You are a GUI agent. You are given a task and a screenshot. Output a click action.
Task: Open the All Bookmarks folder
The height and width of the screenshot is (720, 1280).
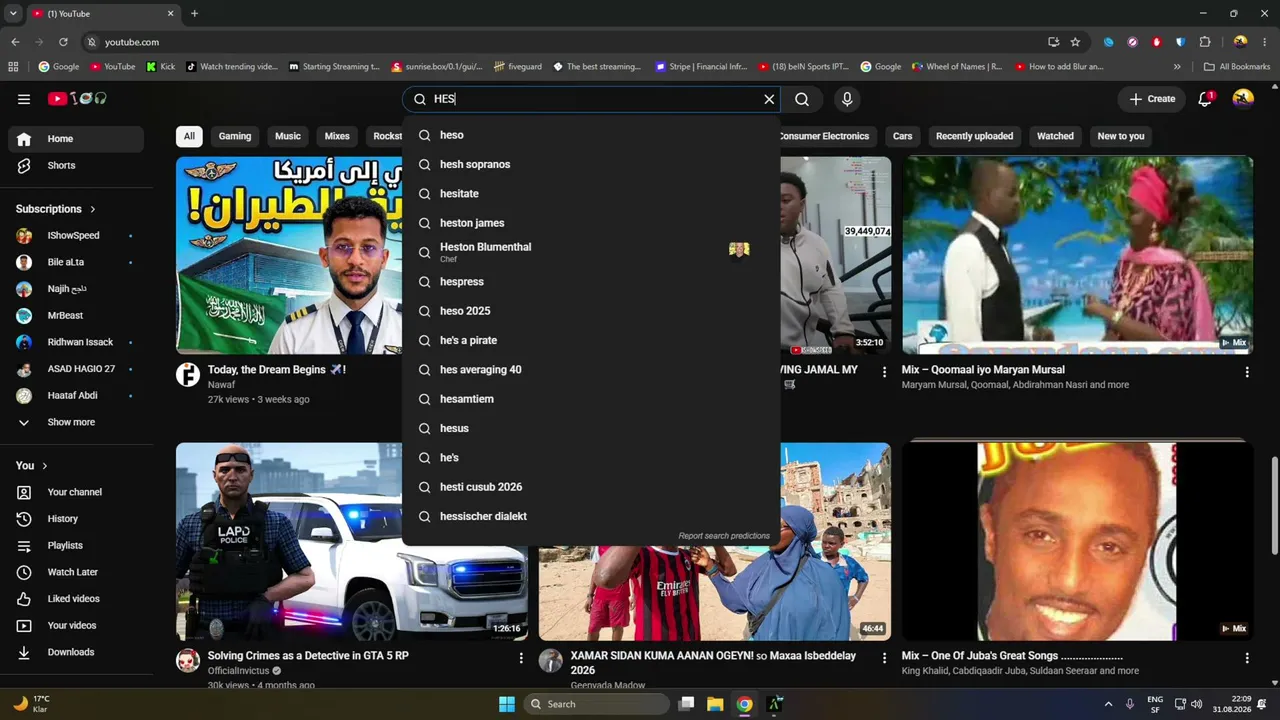tap(1237, 67)
